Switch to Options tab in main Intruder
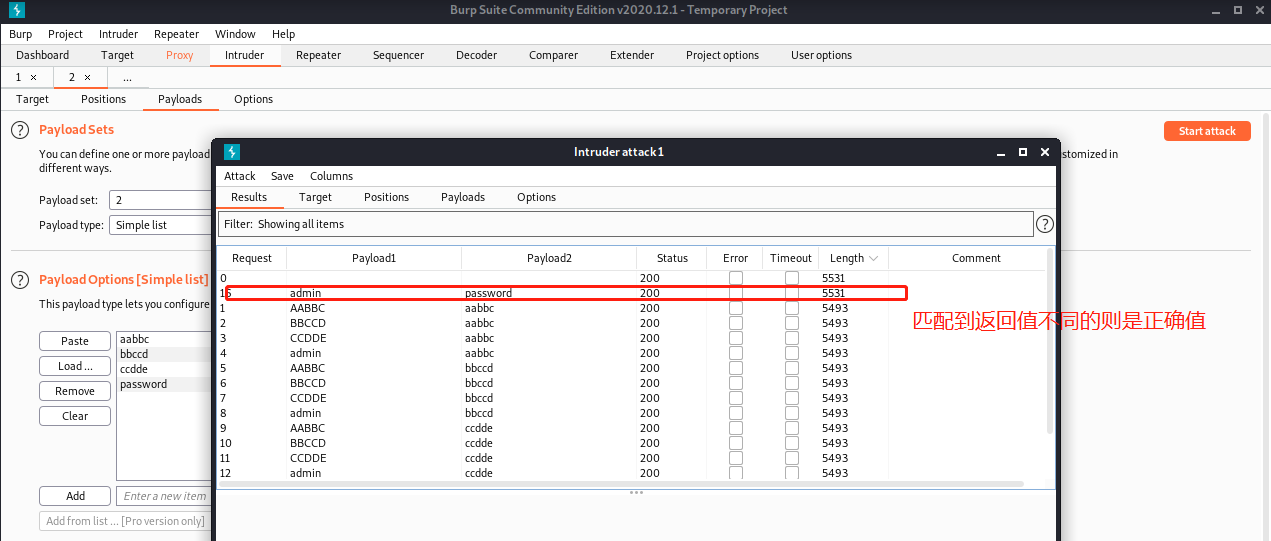 pyautogui.click(x=253, y=99)
